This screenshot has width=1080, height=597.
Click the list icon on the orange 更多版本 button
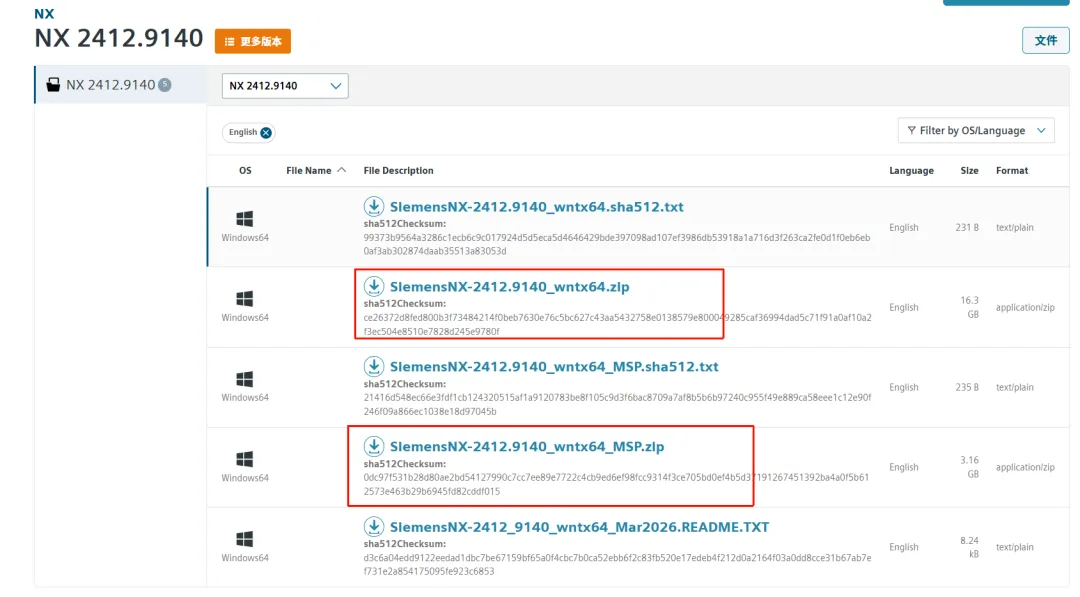[x=229, y=41]
